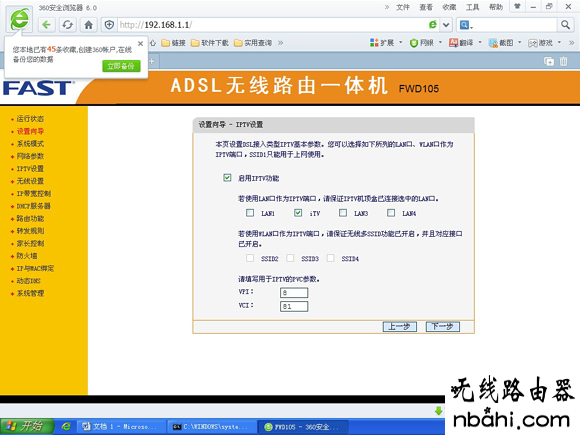Open 路由功能 in the sidebar

coord(30,219)
